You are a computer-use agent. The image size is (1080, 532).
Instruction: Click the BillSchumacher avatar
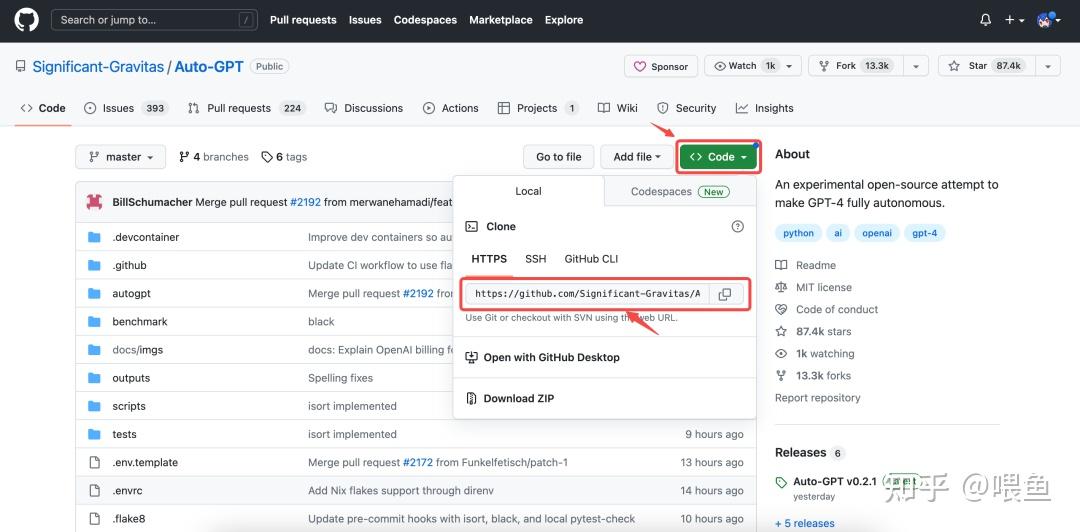click(x=94, y=202)
